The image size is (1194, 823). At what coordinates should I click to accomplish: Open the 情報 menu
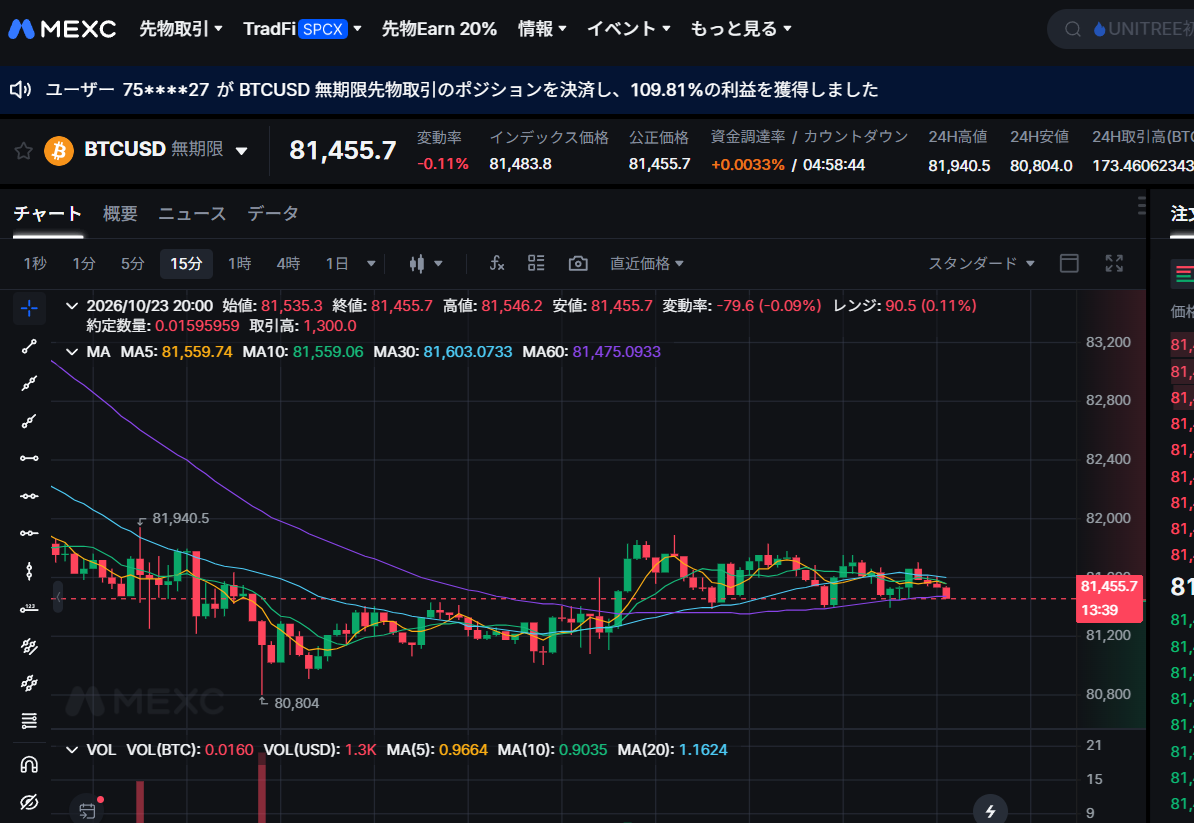542,29
